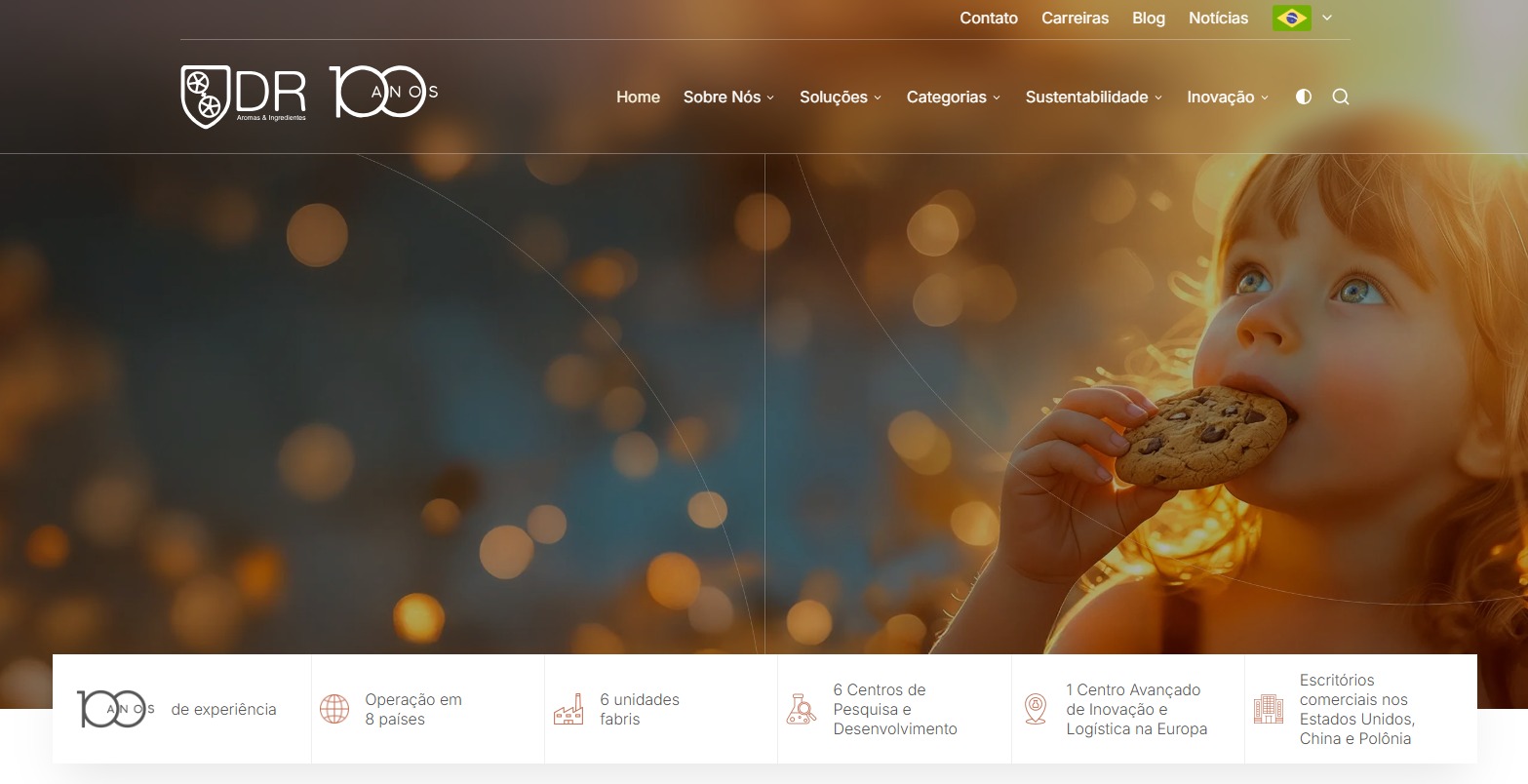Expand the Sustentabilidade dropdown chevron
Image resolution: width=1528 pixels, height=784 pixels.
[1158, 98]
